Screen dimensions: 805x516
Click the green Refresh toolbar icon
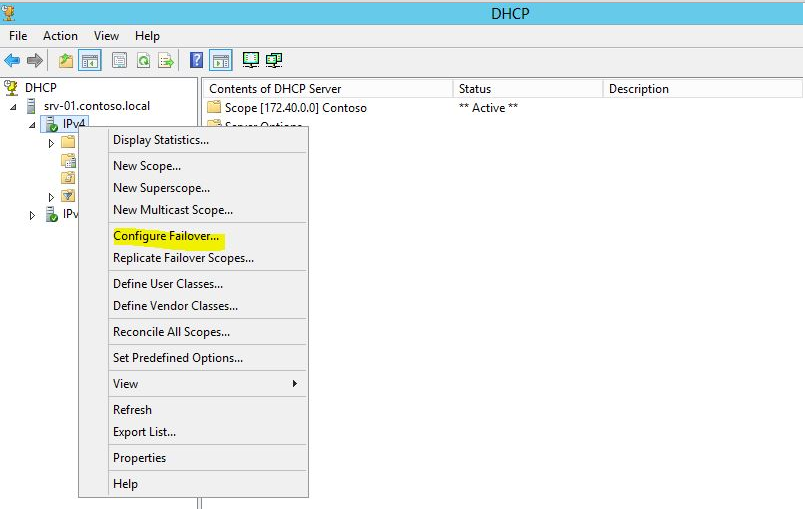pyautogui.click(x=143, y=60)
